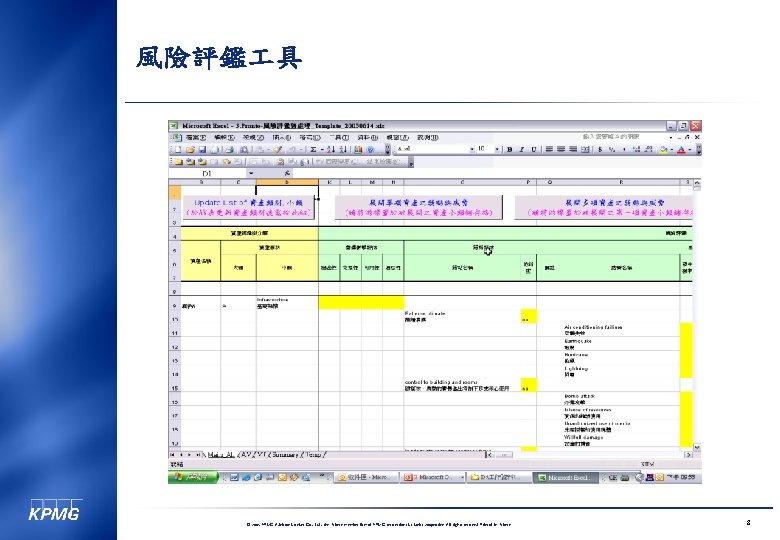Click the Undo arrow icon

point(292,149)
